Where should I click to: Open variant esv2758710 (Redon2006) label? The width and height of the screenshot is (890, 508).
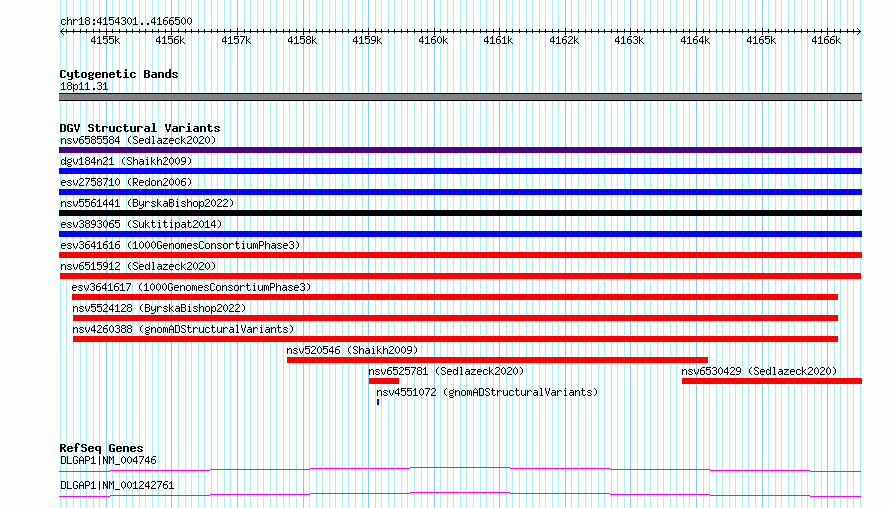tap(126, 182)
